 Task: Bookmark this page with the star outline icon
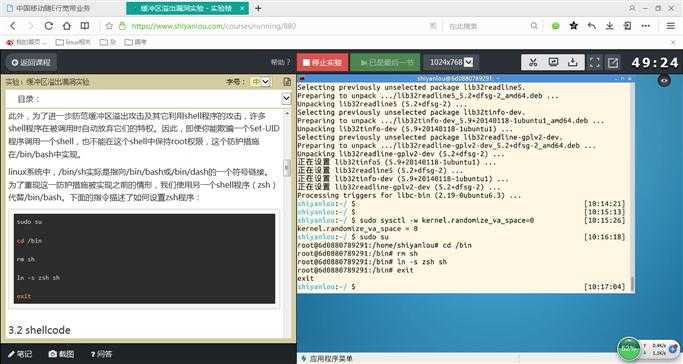[109, 26]
